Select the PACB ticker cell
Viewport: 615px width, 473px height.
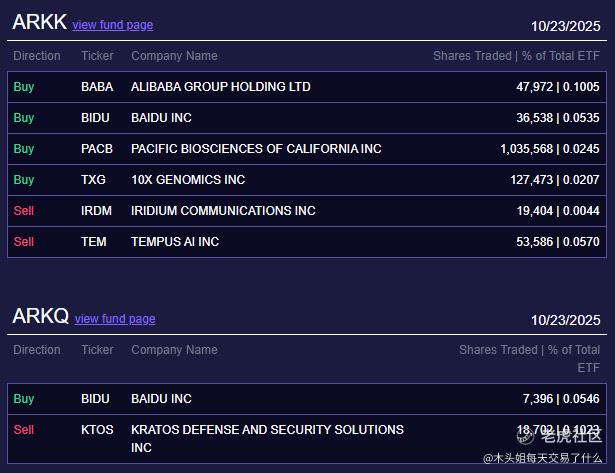pos(97,149)
